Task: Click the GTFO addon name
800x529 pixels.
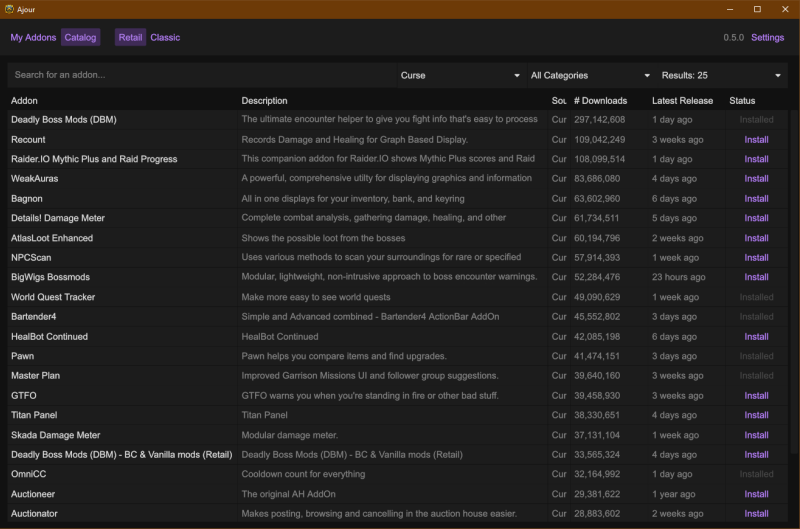Action: coord(23,395)
